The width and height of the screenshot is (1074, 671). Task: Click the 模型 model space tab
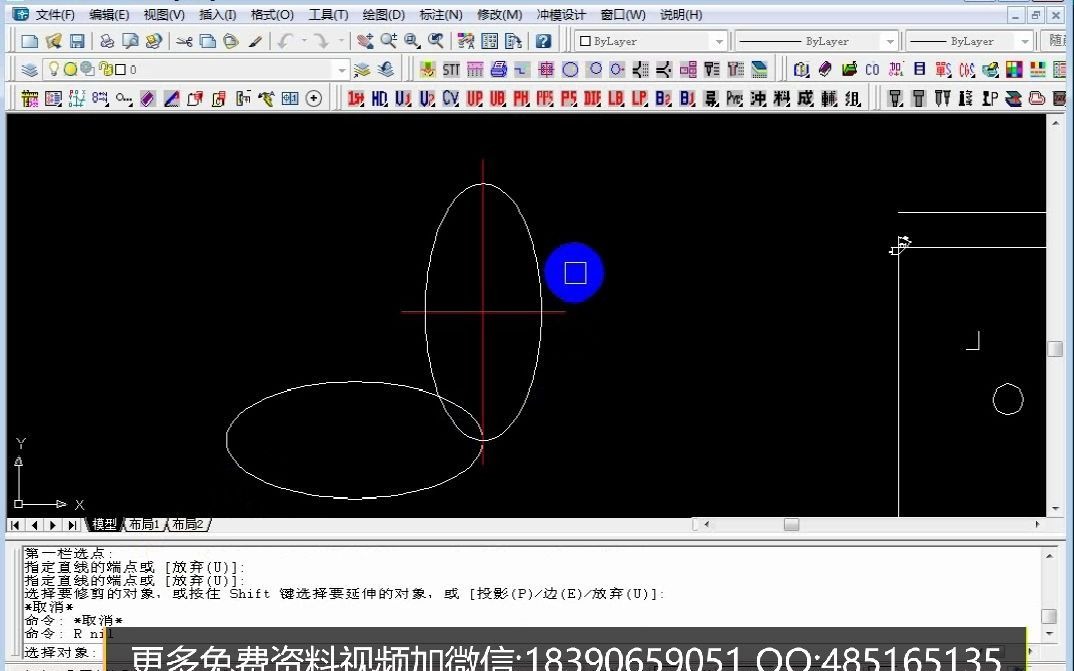(x=105, y=524)
